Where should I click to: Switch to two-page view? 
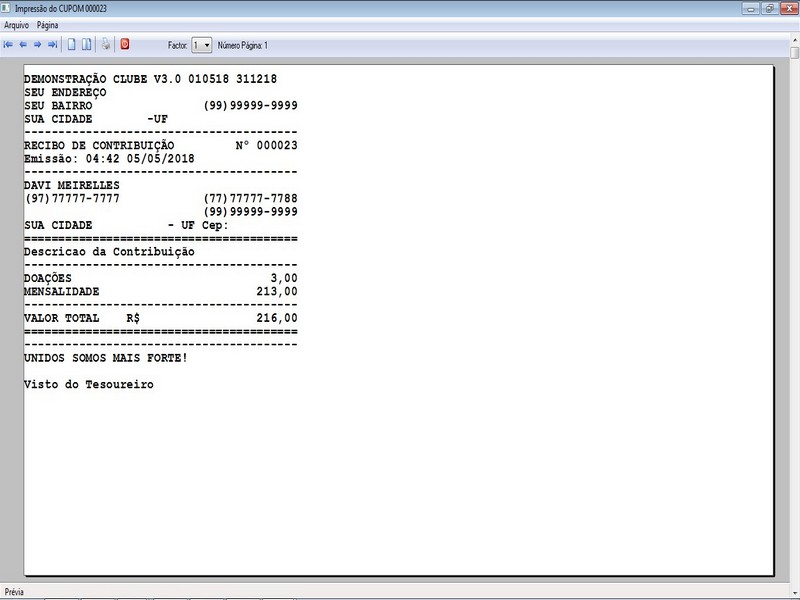pos(87,45)
